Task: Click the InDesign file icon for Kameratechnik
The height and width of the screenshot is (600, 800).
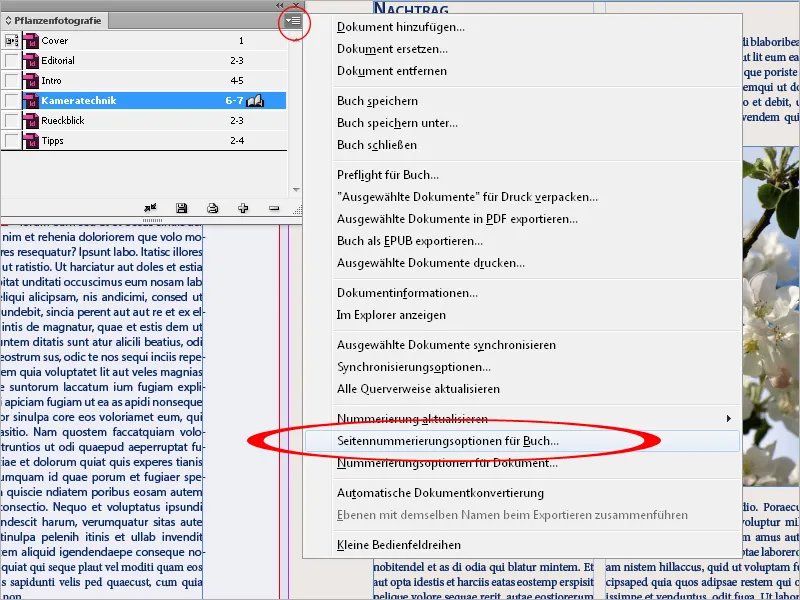Action: (31, 101)
